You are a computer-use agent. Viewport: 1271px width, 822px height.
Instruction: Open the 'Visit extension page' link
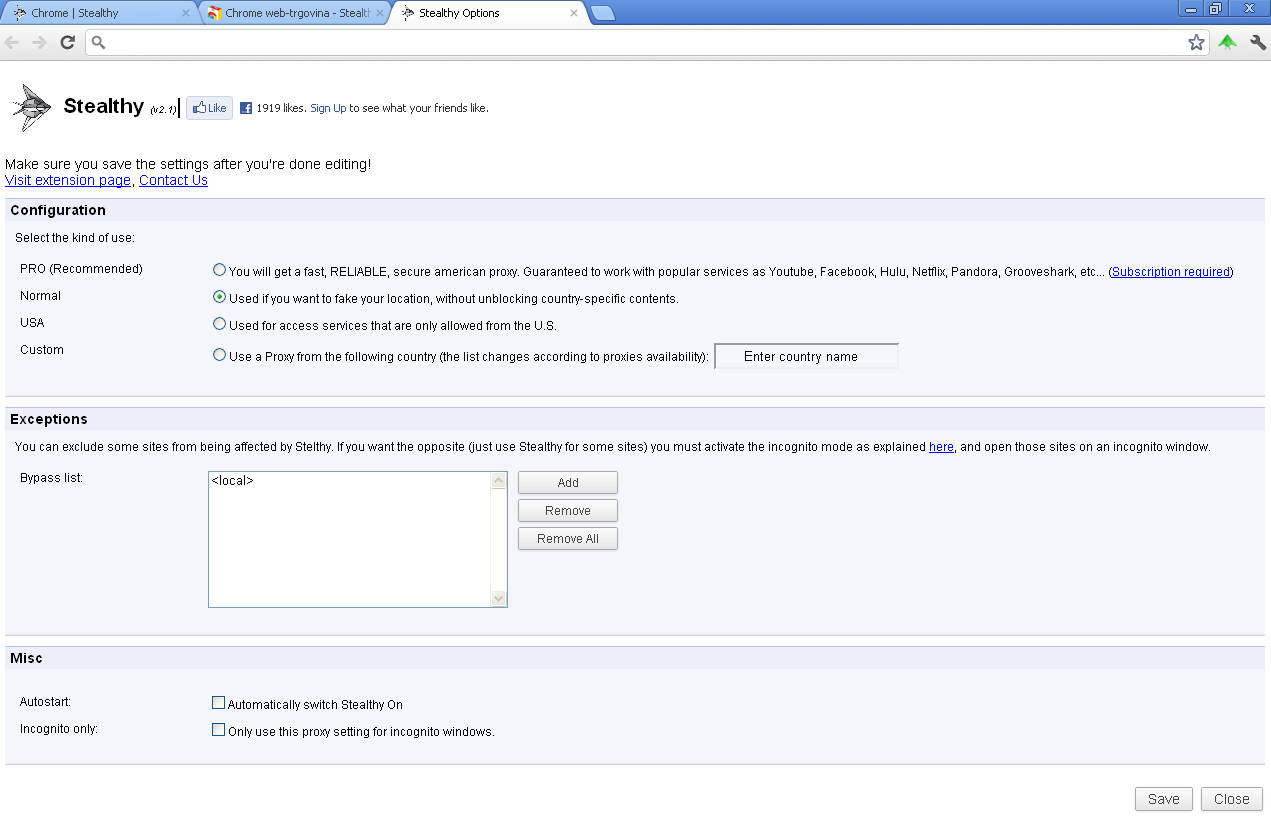click(x=68, y=180)
